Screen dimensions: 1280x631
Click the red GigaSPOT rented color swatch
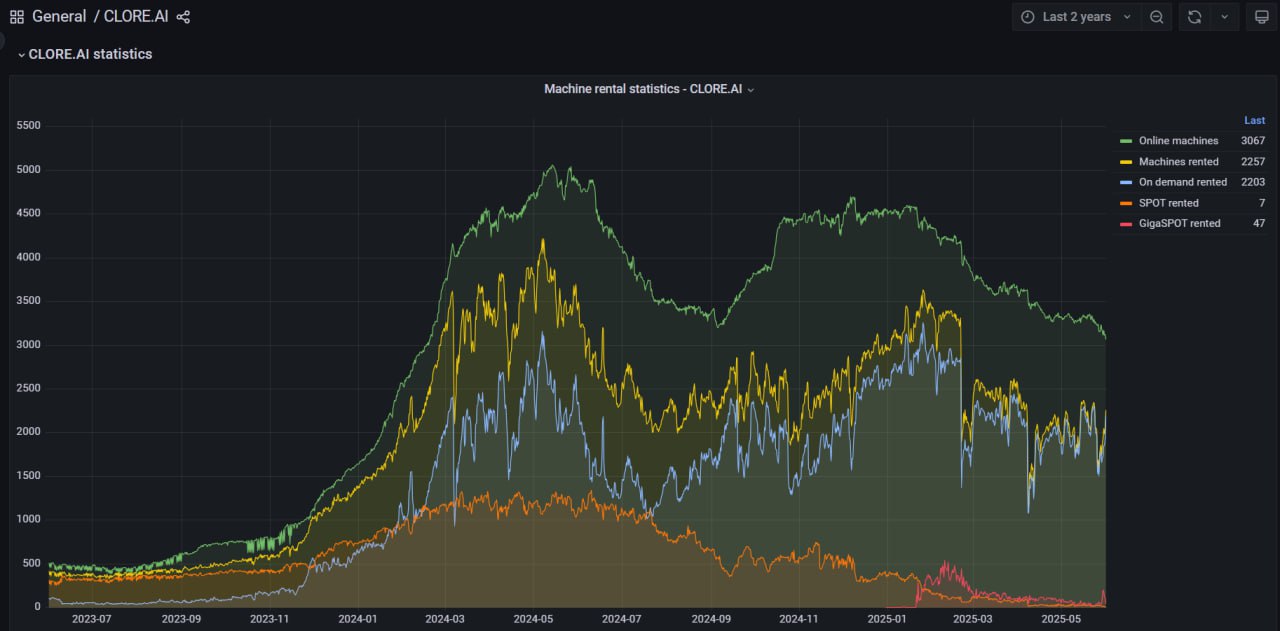pyautogui.click(x=1126, y=224)
